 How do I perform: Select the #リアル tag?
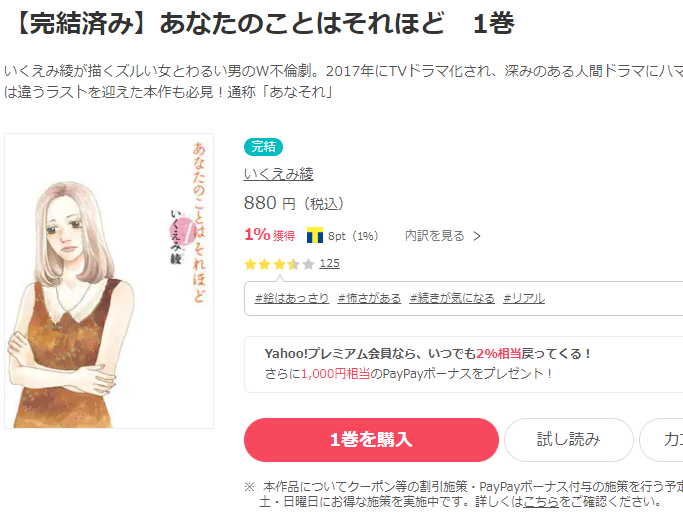click(x=524, y=298)
